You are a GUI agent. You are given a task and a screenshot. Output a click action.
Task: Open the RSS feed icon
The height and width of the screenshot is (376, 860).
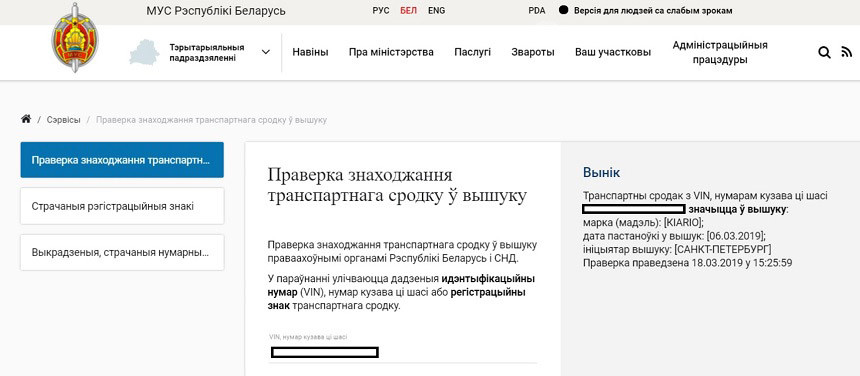click(846, 53)
